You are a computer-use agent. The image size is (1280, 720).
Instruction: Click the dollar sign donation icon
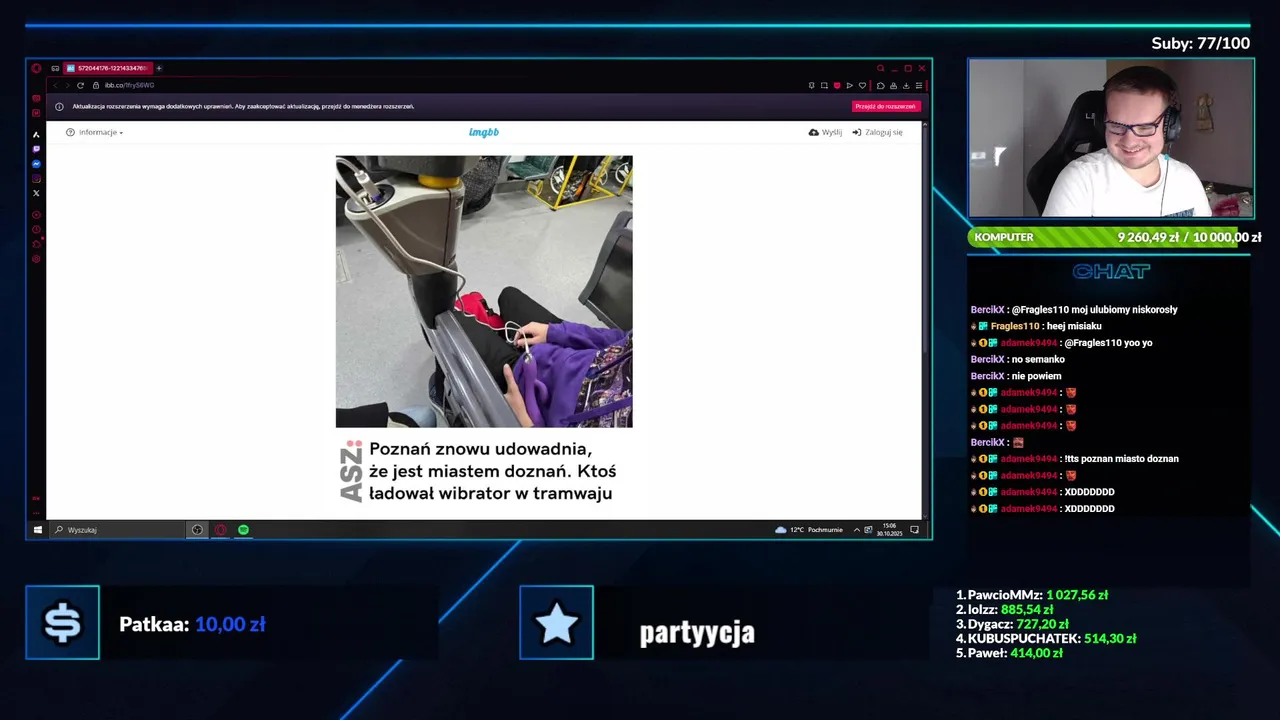62,622
